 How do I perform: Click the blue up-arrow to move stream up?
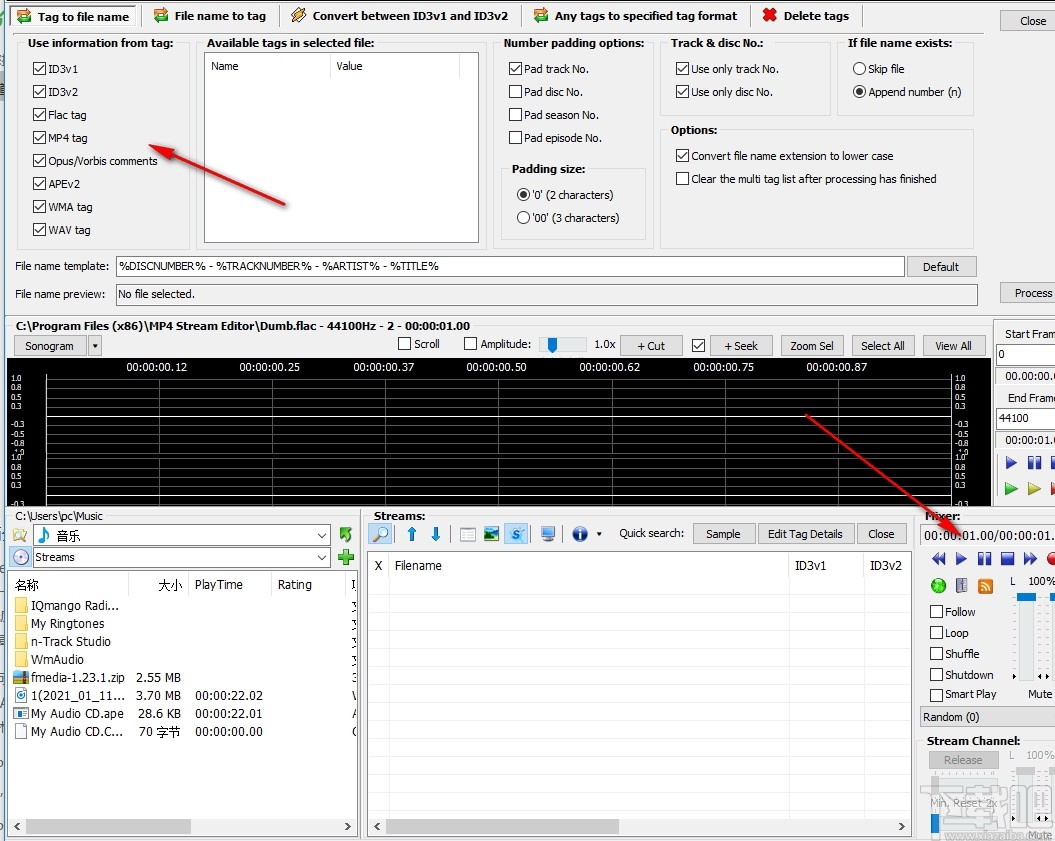click(412, 533)
